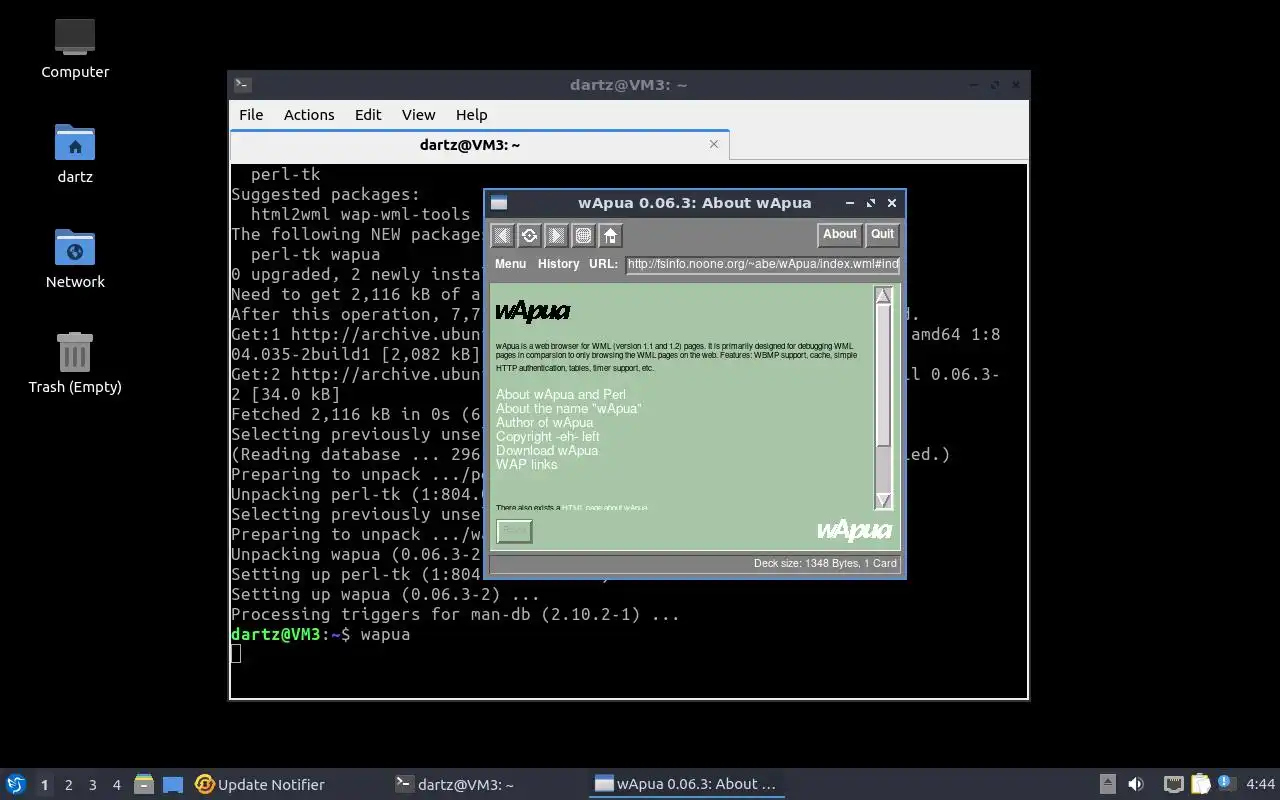Go back using wApua's back arrow icon
This screenshot has height=800, width=1280.
[503, 235]
